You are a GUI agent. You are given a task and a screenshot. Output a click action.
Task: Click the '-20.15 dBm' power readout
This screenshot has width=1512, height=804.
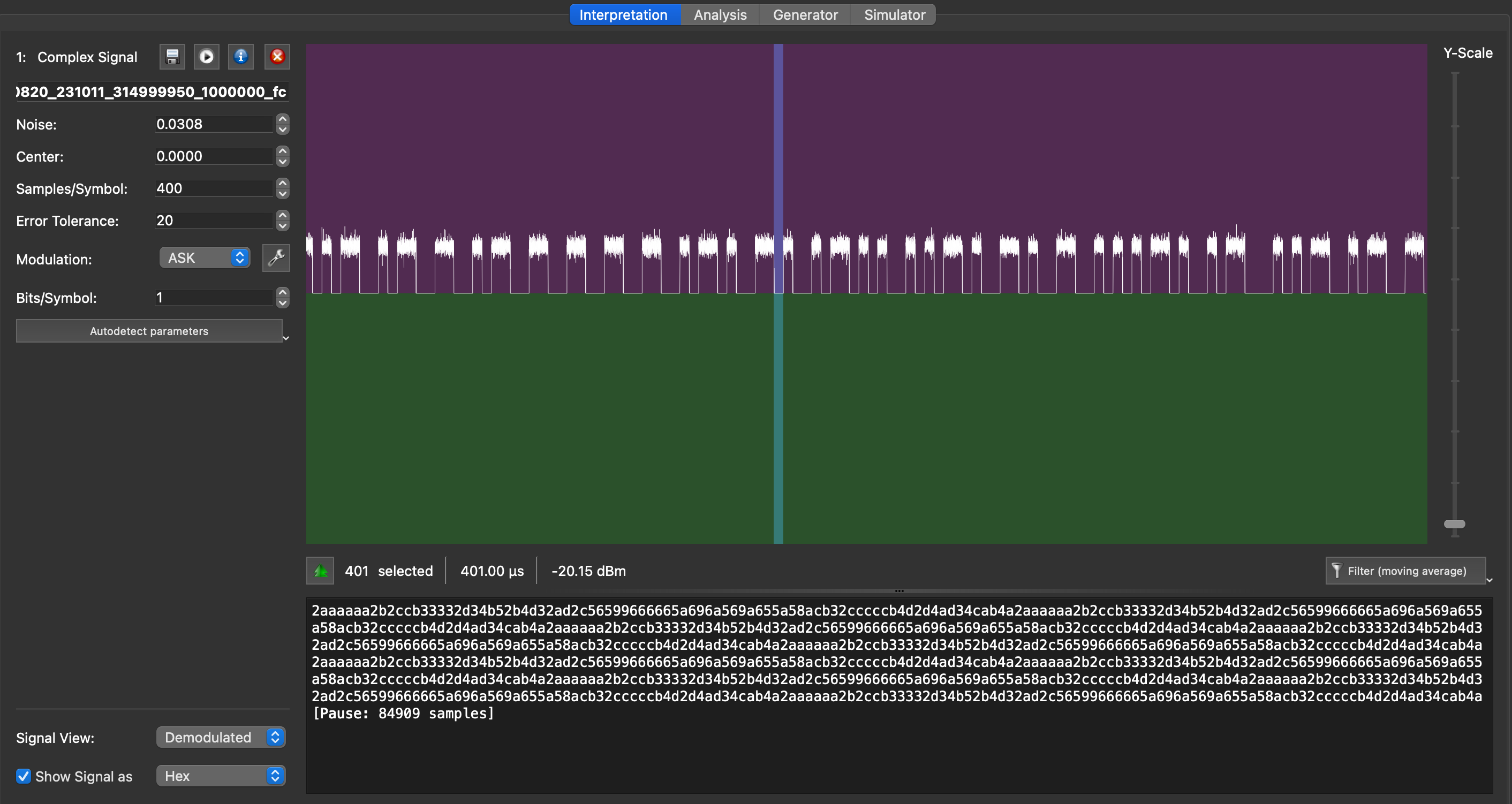click(x=589, y=571)
